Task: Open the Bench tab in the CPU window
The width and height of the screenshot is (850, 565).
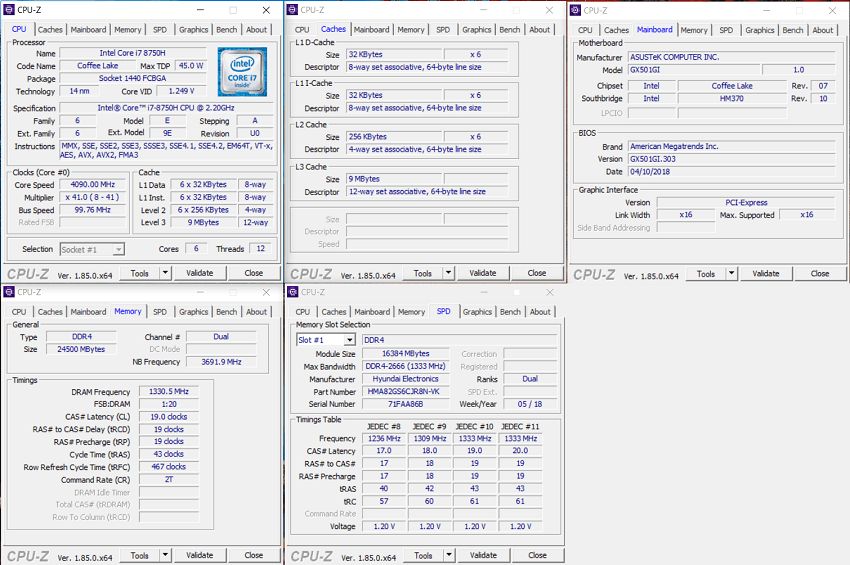Action: (x=227, y=30)
